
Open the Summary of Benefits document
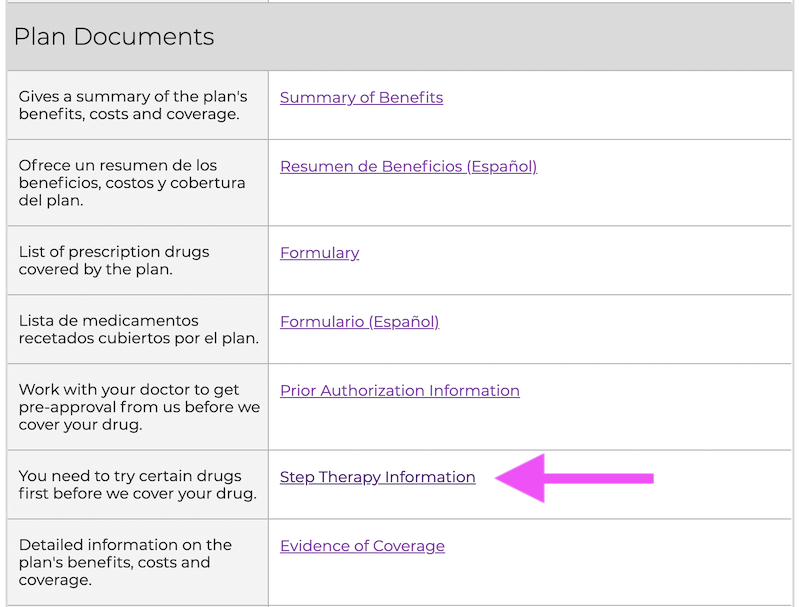[x=361, y=97]
